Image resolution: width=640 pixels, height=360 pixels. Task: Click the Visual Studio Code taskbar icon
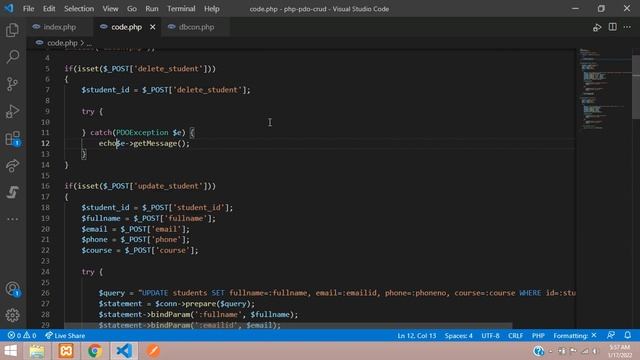click(124, 351)
